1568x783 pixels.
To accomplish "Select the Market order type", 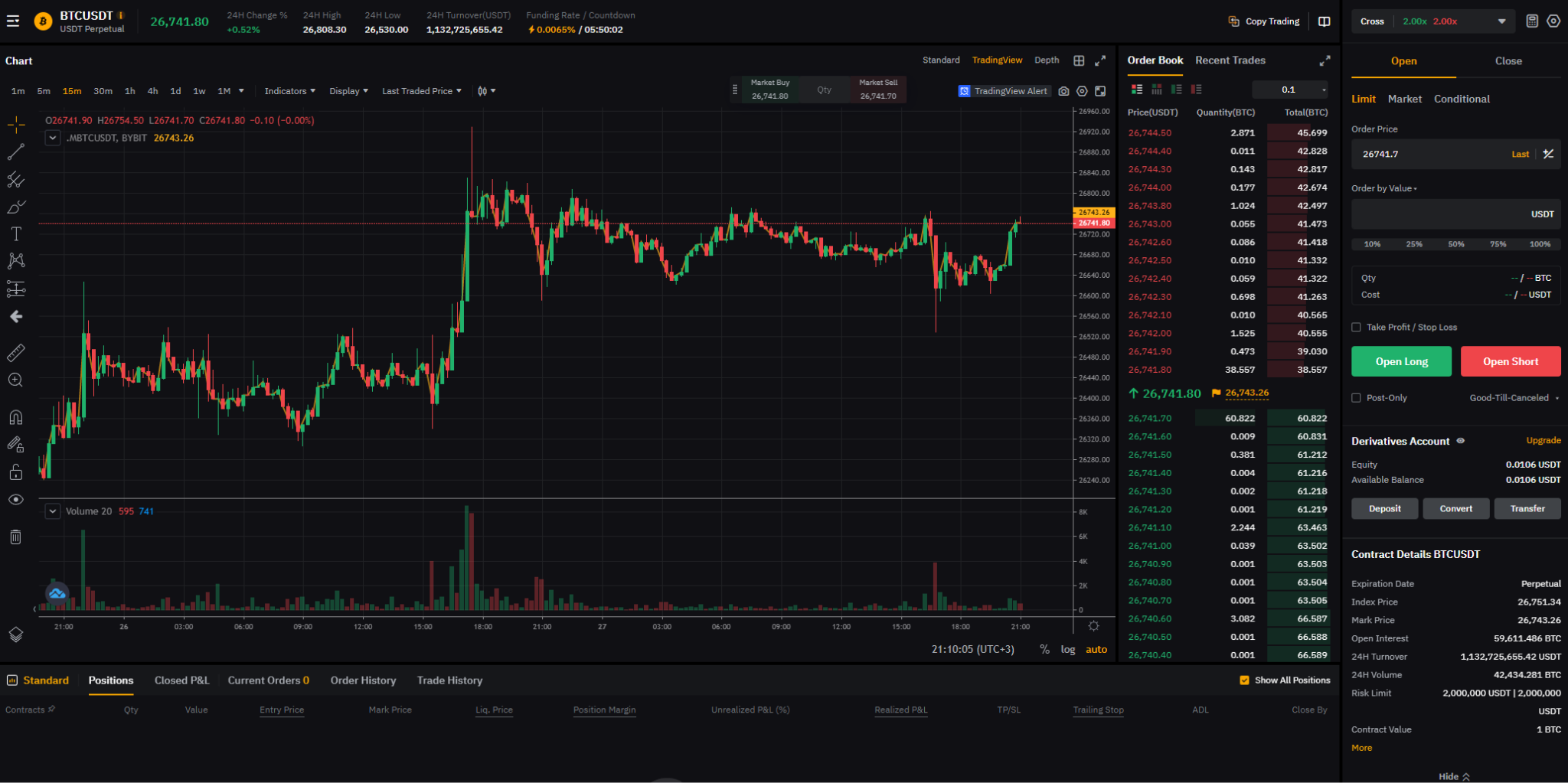I will point(1404,99).
